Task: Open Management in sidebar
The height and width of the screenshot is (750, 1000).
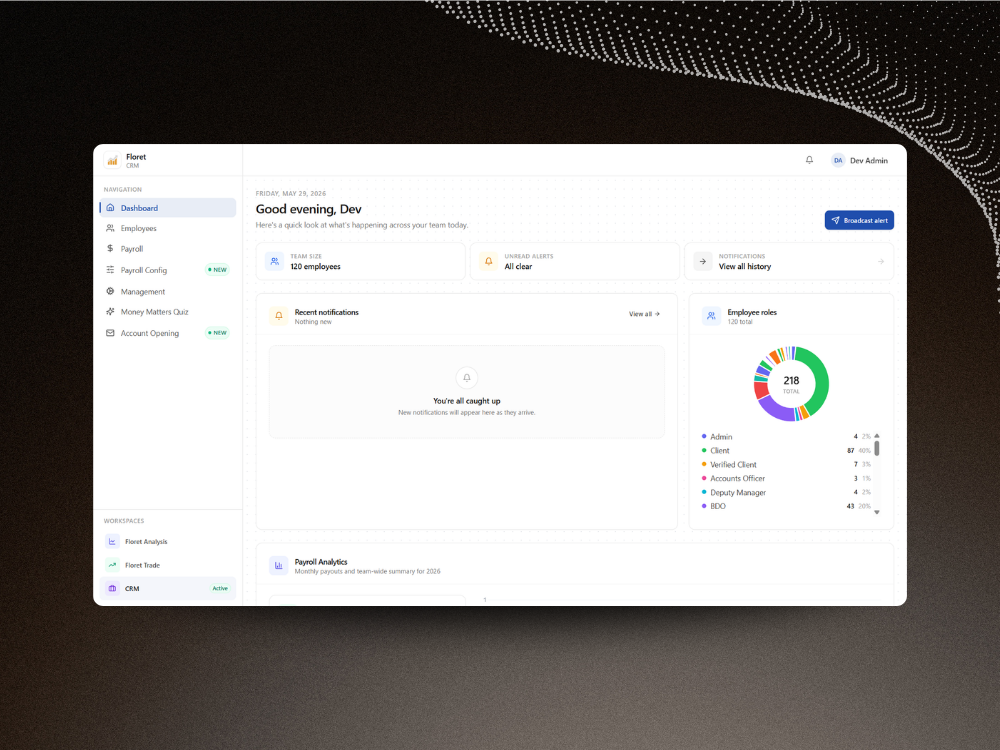Action: [168, 291]
